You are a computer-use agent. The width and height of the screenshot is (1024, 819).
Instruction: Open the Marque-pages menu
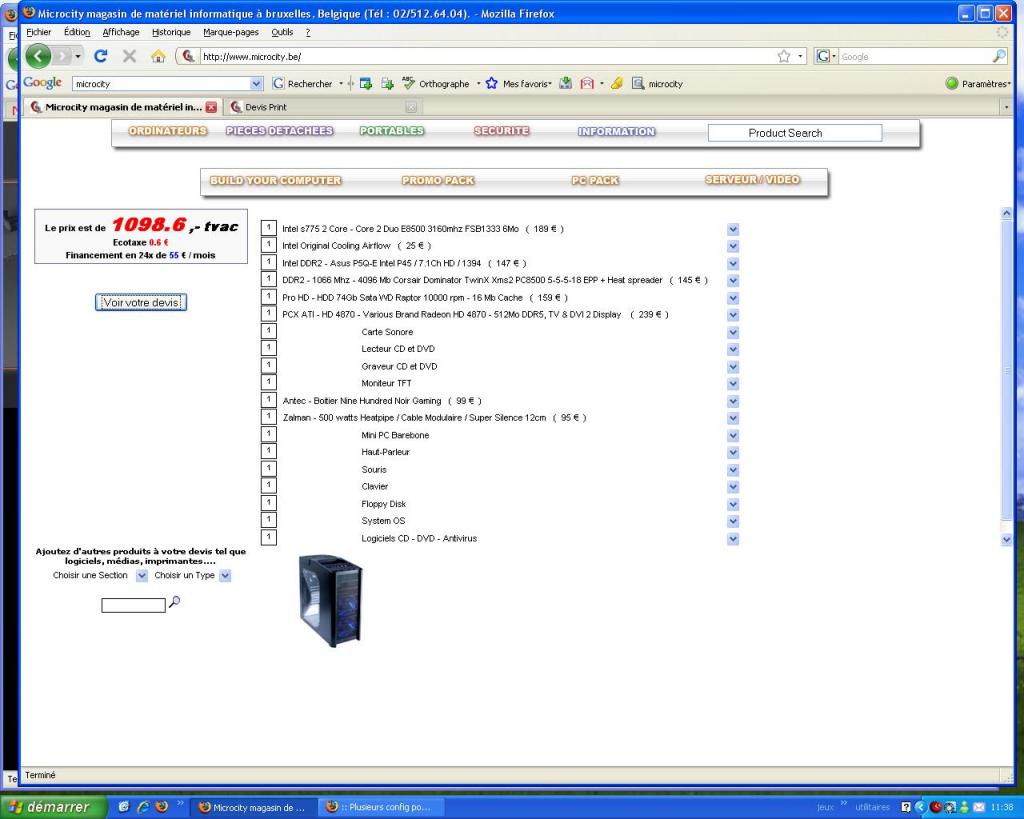pyautogui.click(x=231, y=32)
